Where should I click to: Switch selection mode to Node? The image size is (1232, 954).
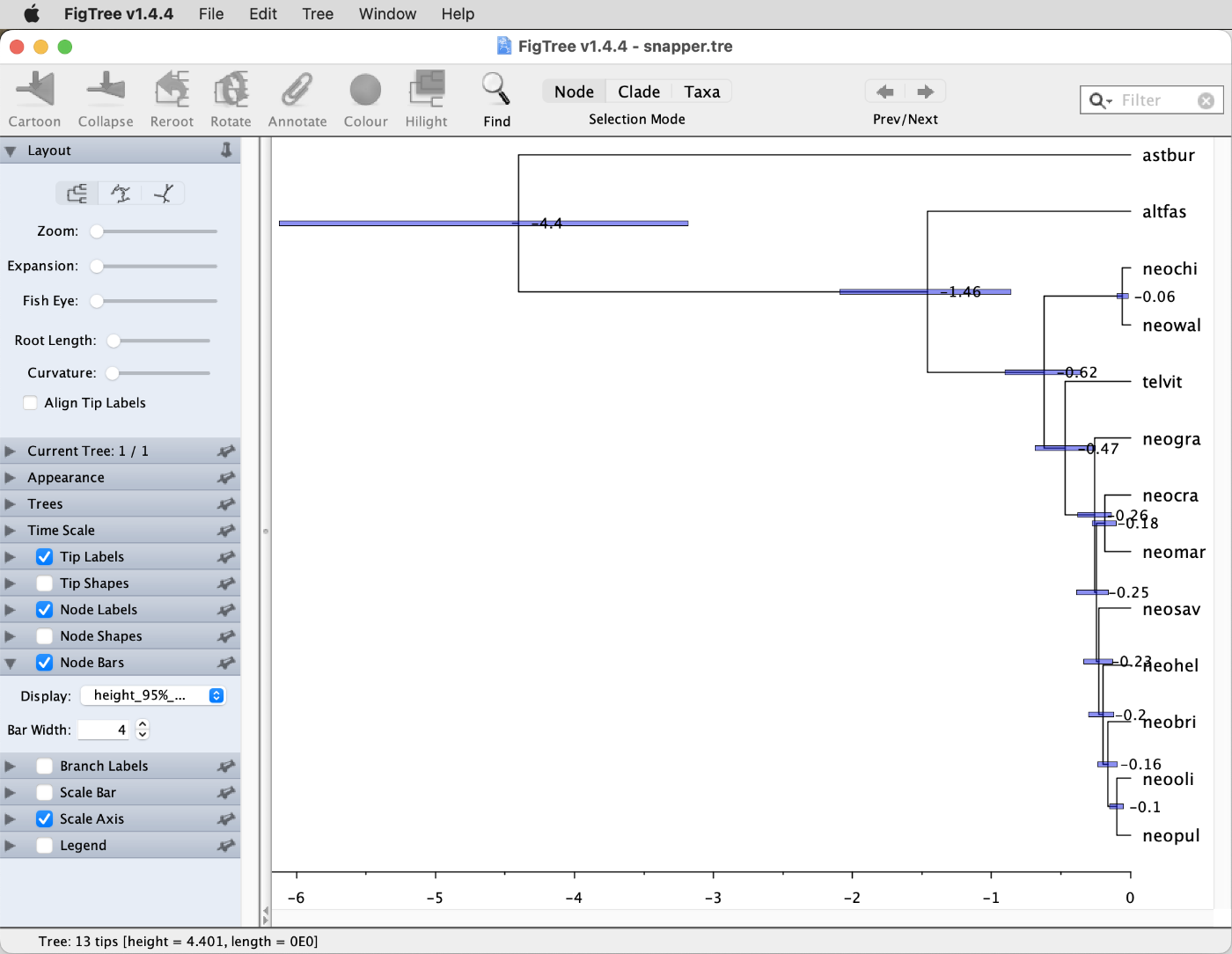574,92
